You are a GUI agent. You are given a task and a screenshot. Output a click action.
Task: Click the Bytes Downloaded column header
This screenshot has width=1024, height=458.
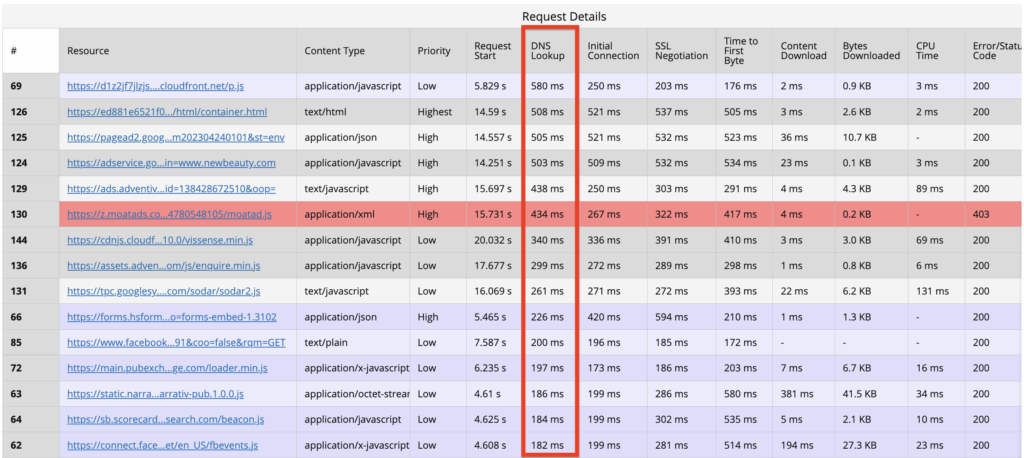871,51
